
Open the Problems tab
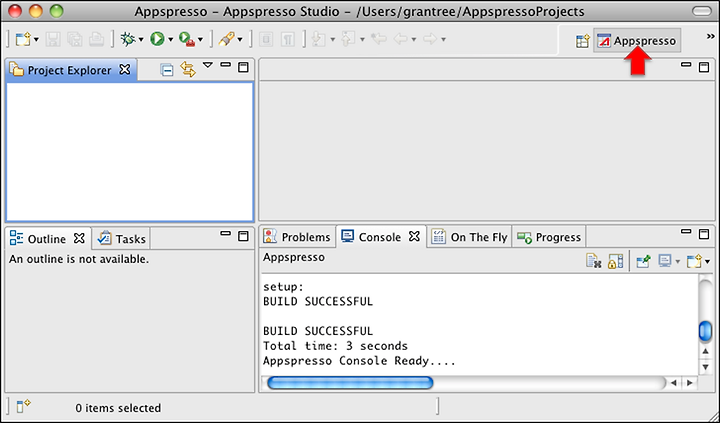point(297,237)
